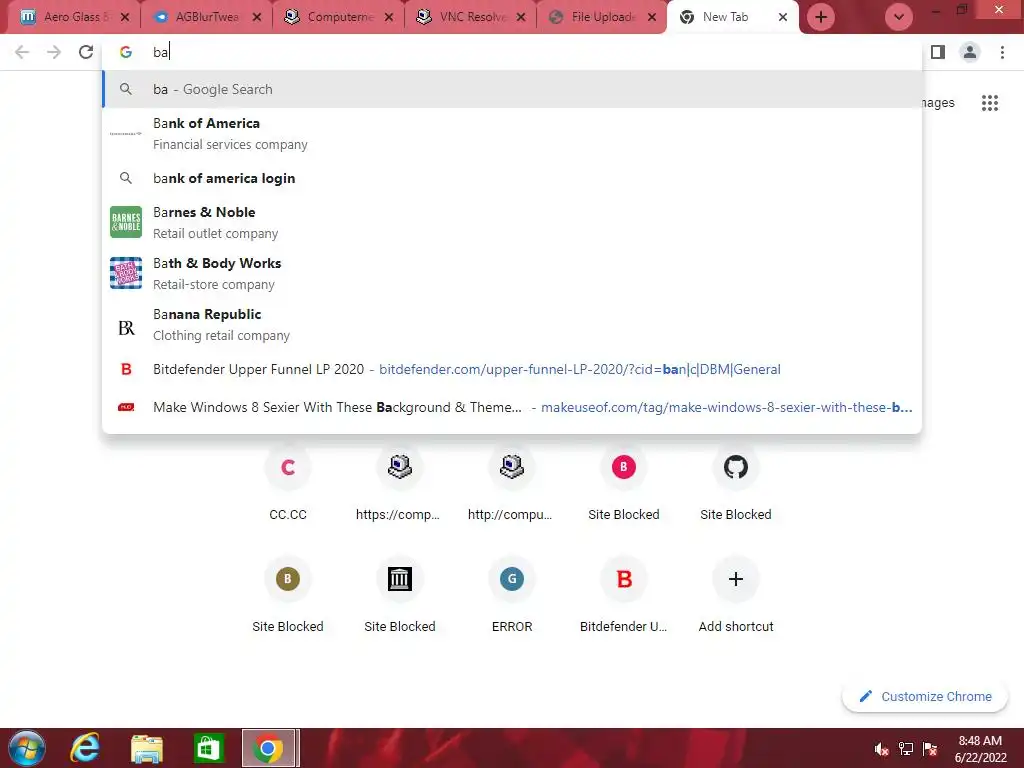Open the side panel icon in the toolbar
Viewport: 1024px width, 768px height.
click(938, 52)
